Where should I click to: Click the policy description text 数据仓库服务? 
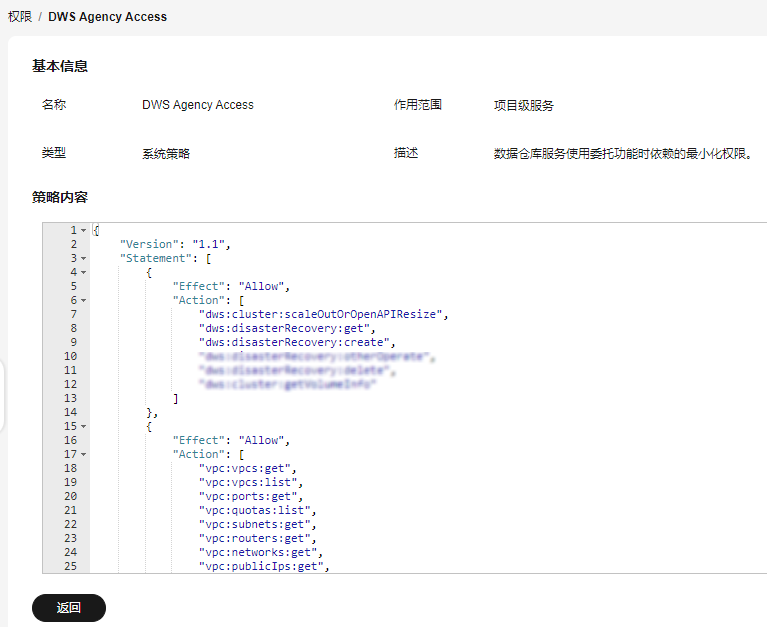coord(623,154)
